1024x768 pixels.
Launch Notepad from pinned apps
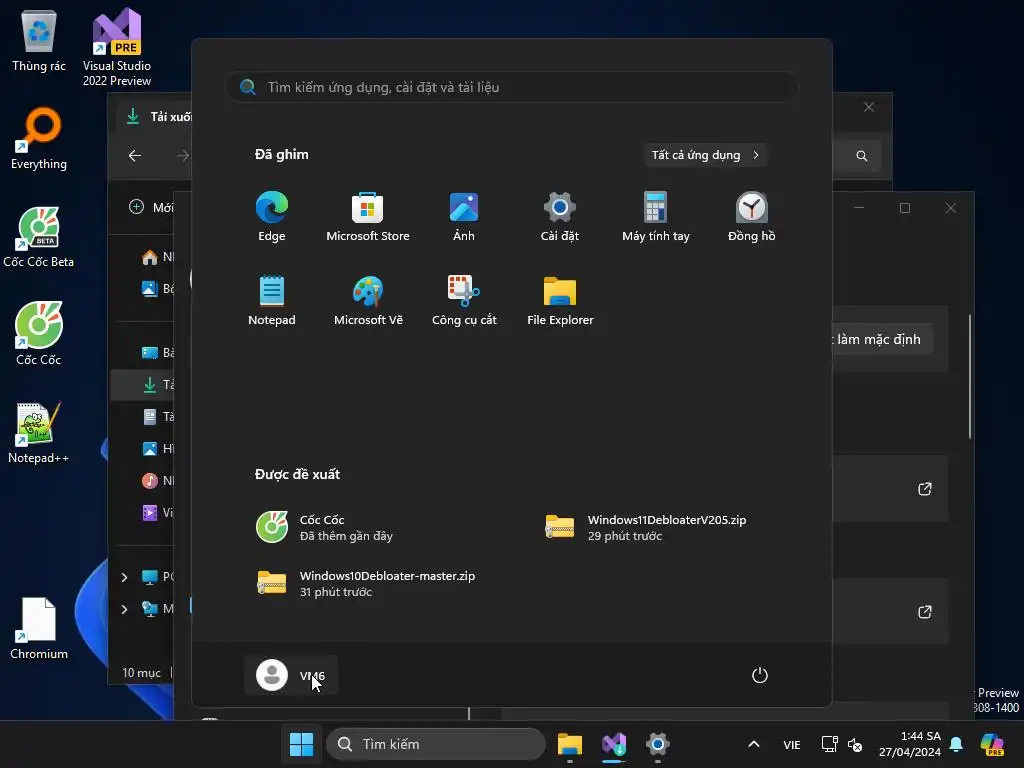click(x=272, y=300)
